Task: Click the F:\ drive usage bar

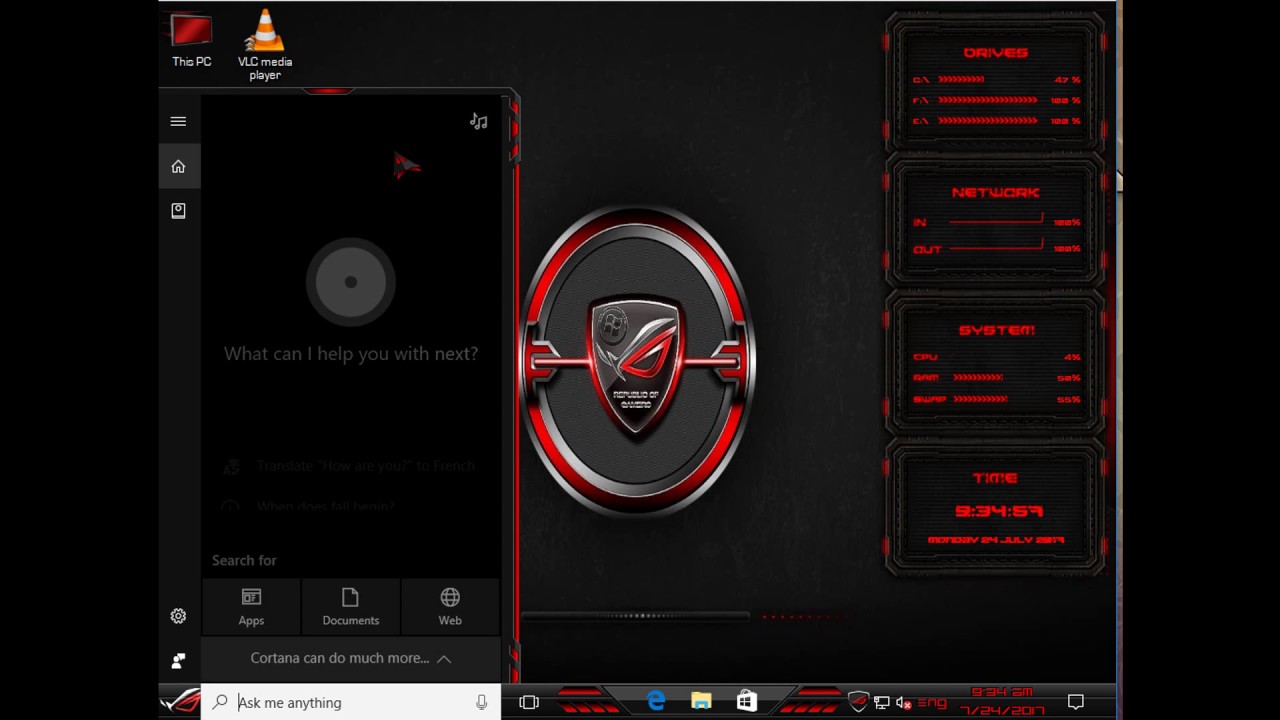Action: click(987, 100)
